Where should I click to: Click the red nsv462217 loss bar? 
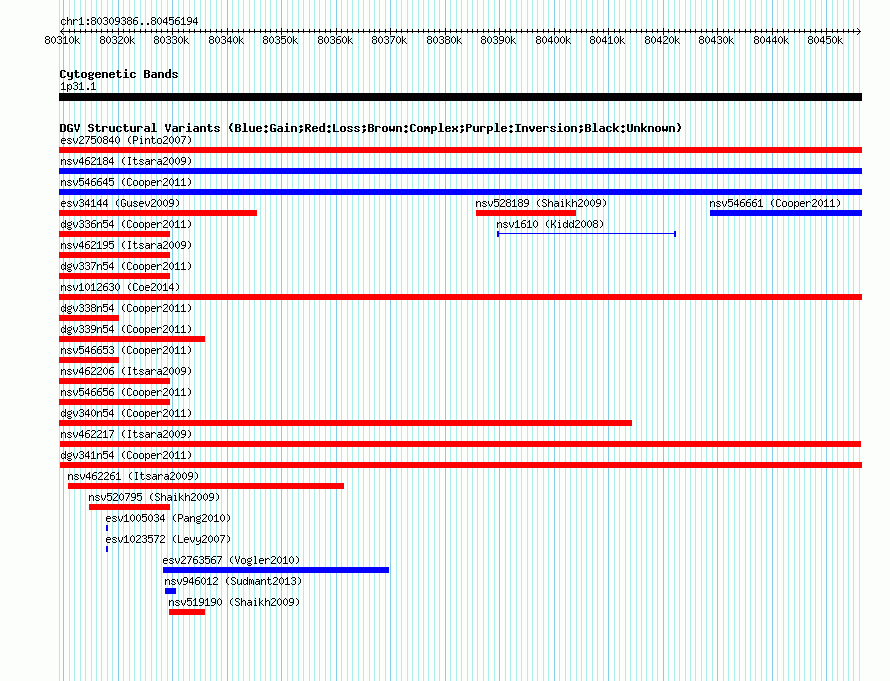(x=460, y=444)
